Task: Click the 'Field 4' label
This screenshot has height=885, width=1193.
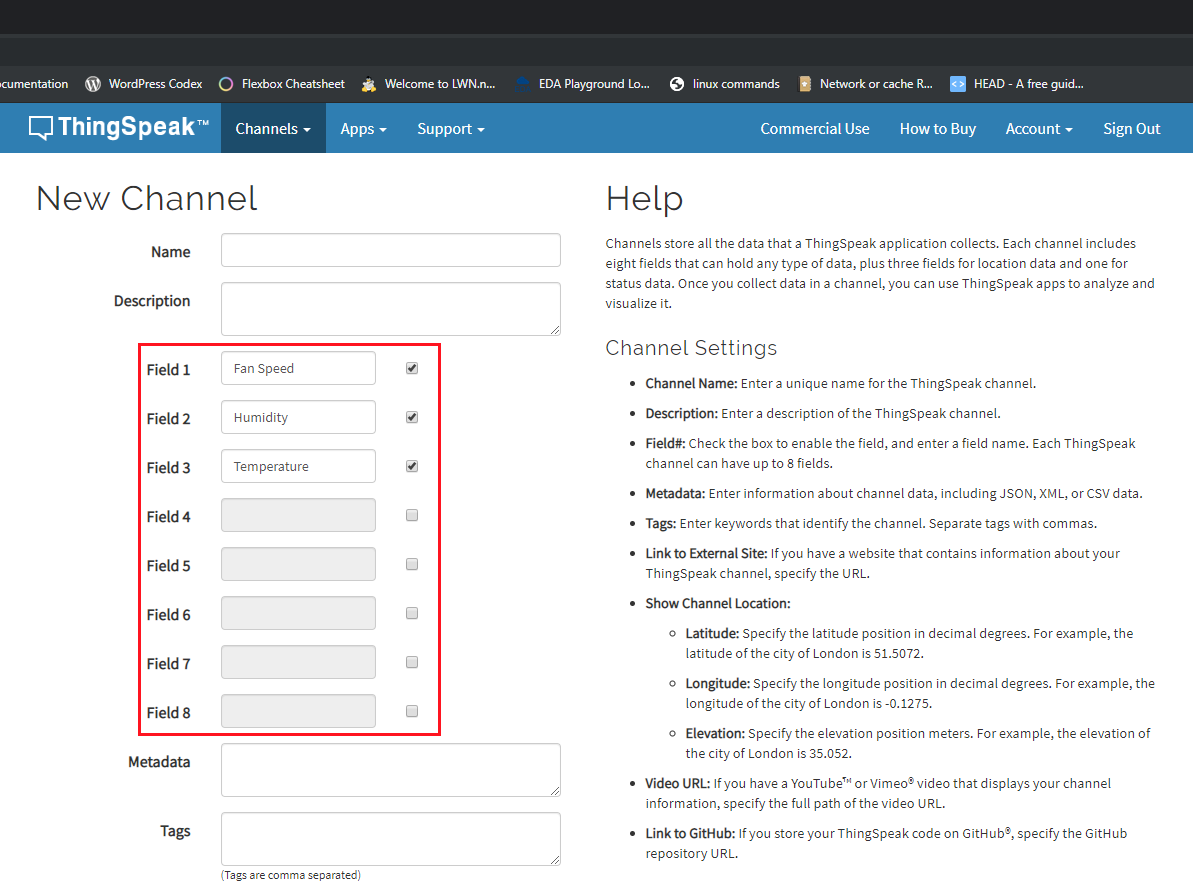Action: click(168, 517)
